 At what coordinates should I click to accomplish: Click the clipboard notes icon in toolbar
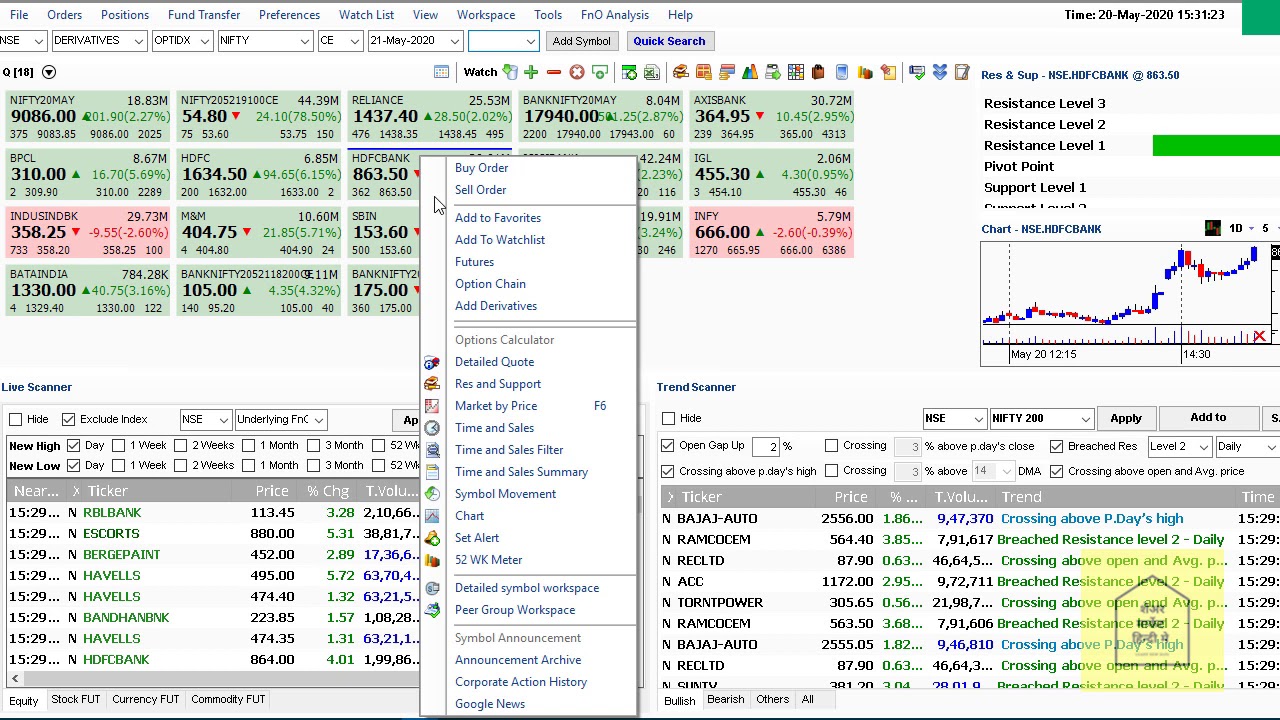[962, 72]
